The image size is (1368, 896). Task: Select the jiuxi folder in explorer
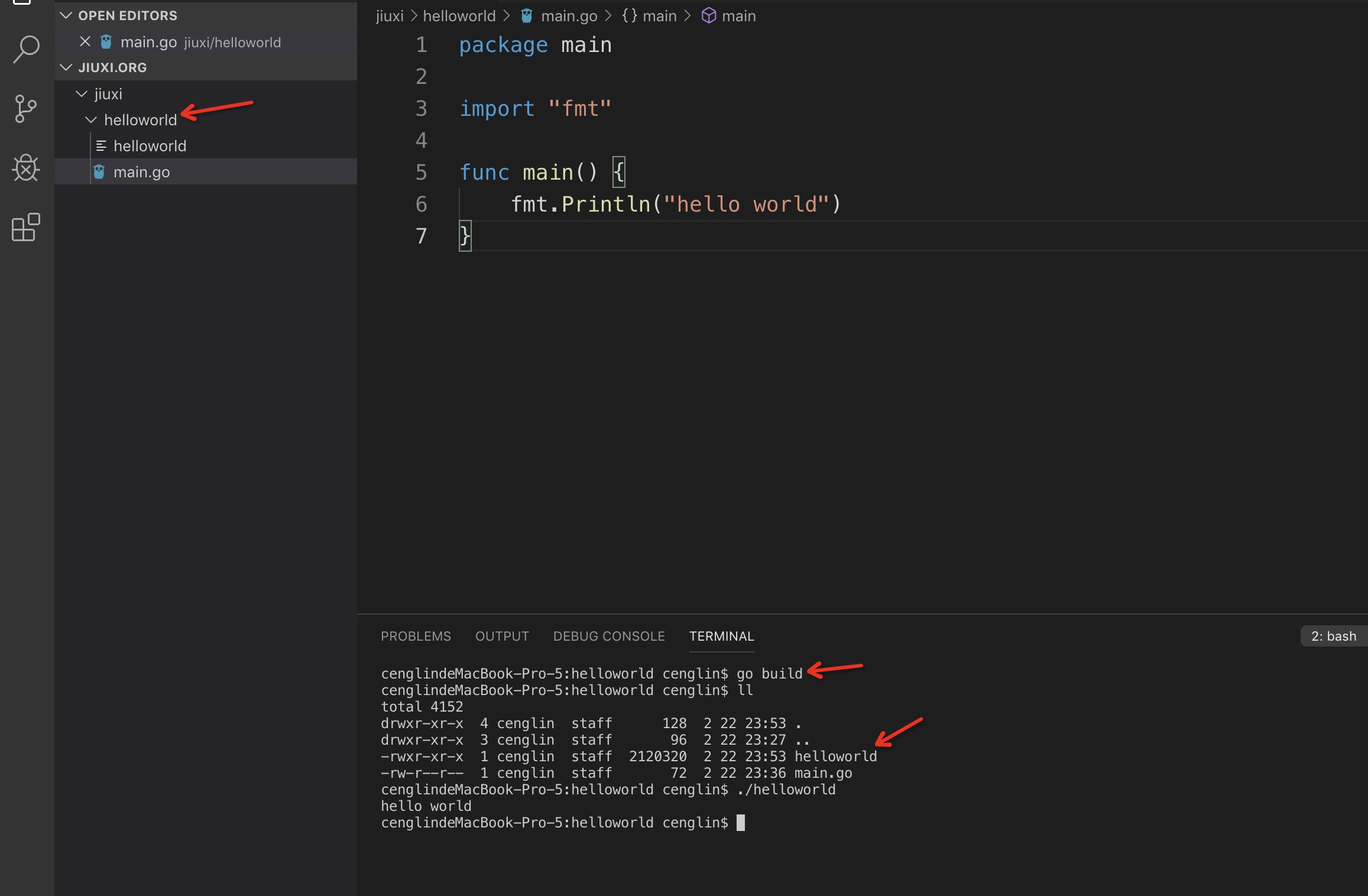pos(206,94)
